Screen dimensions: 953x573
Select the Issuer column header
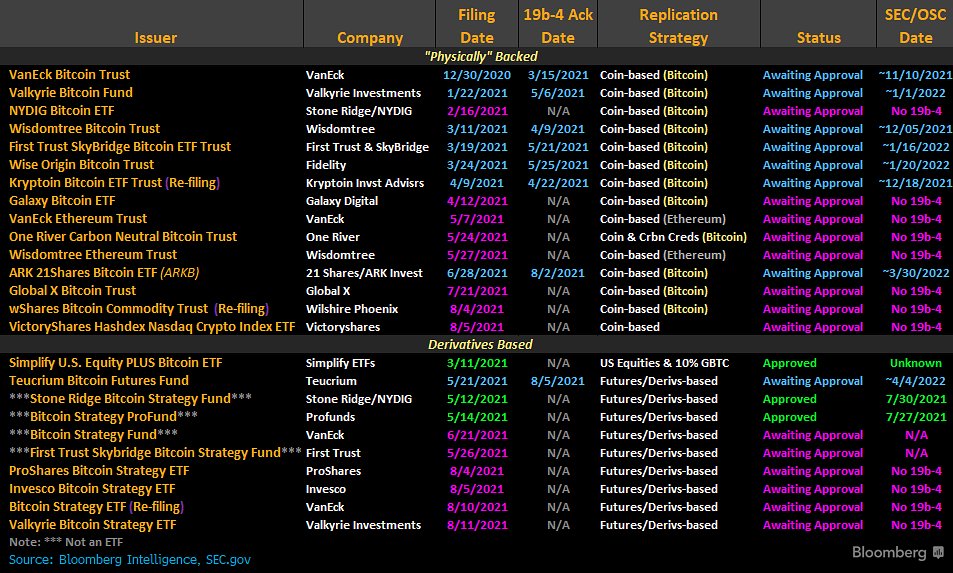[155, 38]
